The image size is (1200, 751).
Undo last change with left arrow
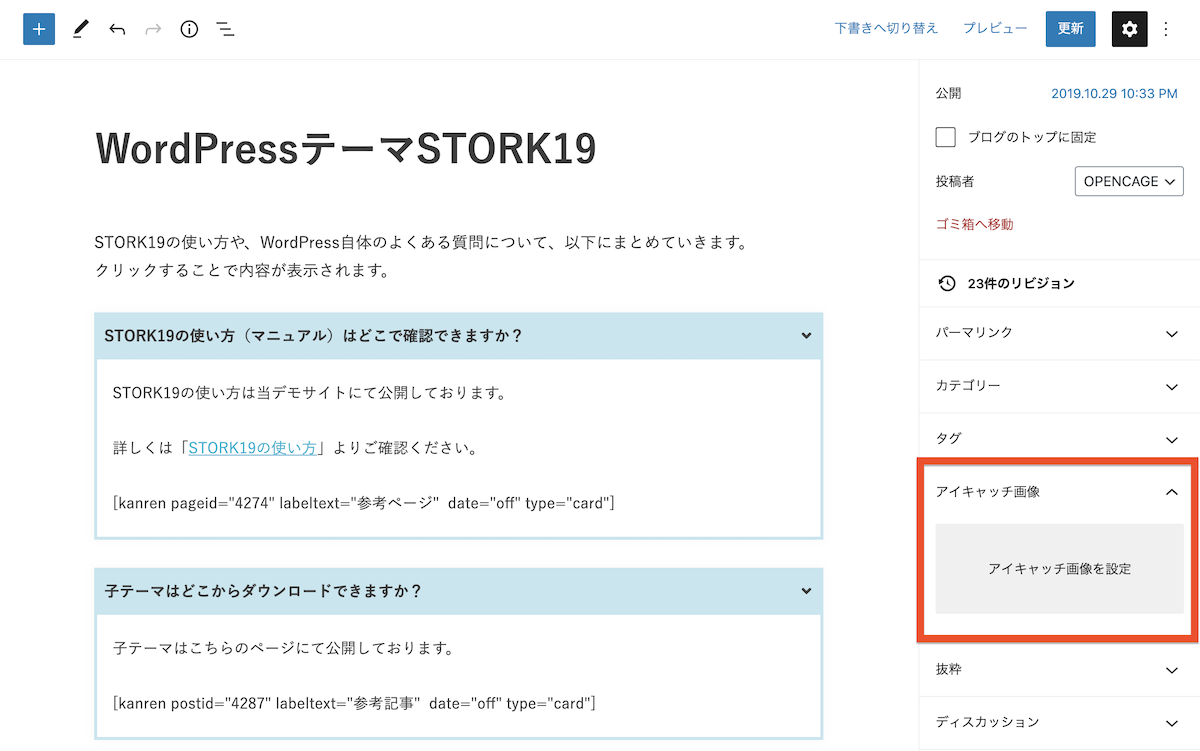point(117,29)
